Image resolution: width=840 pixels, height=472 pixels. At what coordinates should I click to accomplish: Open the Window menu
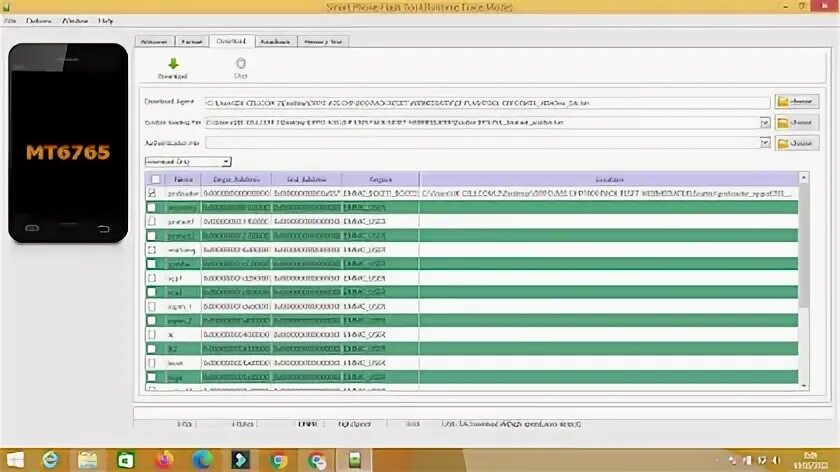(75, 21)
